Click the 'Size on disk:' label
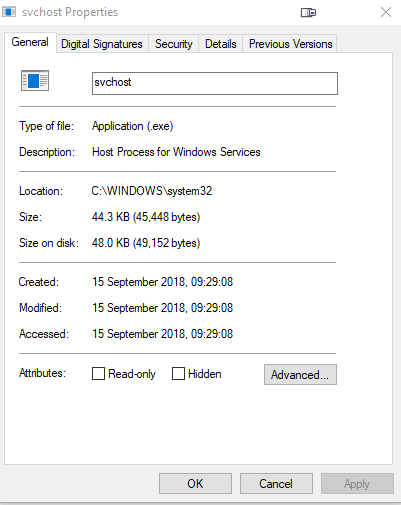Viewport: 401px width, 505px height. pyautogui.click(x=49, y=243)
